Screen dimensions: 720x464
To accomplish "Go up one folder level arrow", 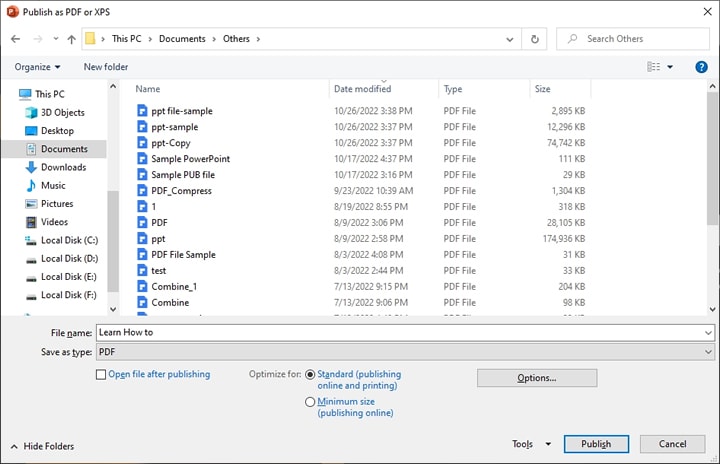I will [71, 39].
